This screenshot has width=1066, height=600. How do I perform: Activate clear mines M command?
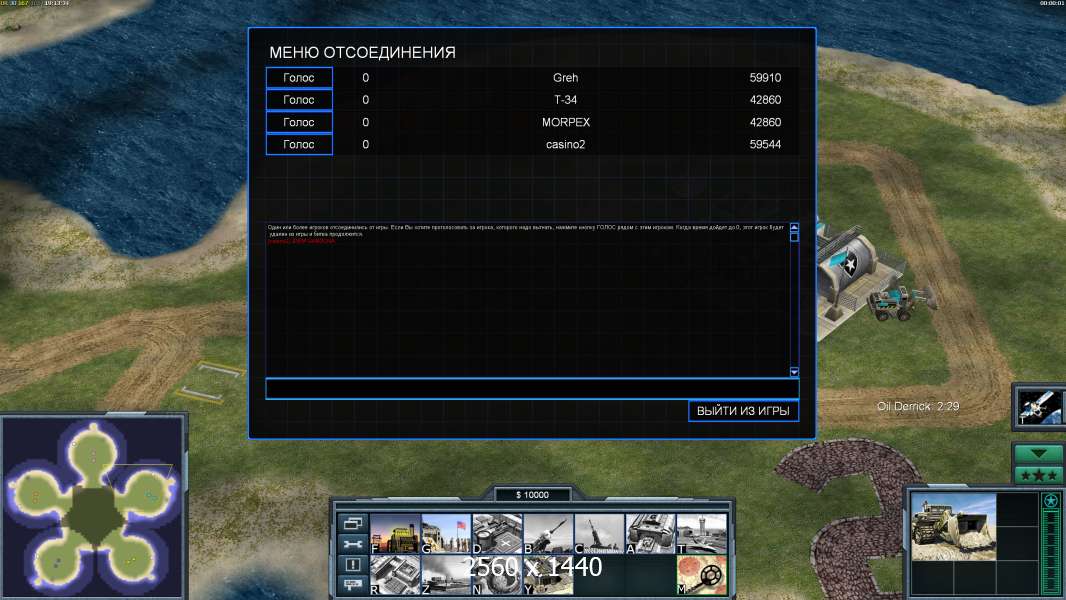[701, 575]
